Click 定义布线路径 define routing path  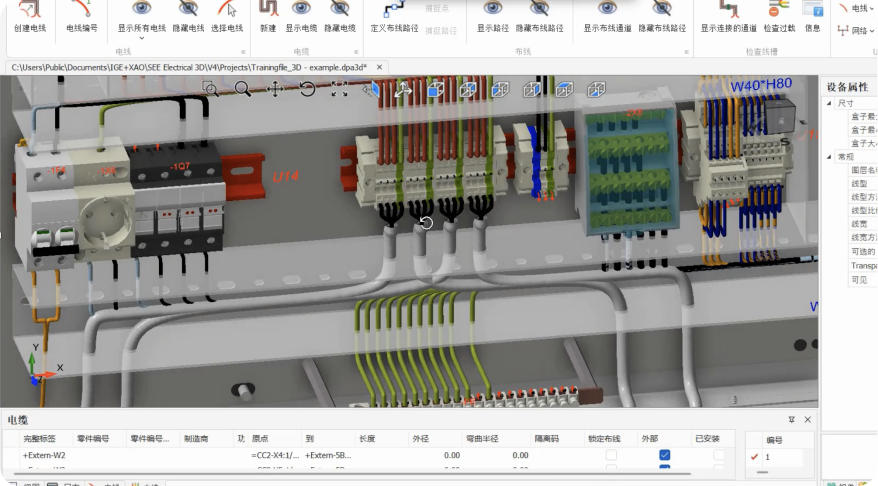click(394, 17)
